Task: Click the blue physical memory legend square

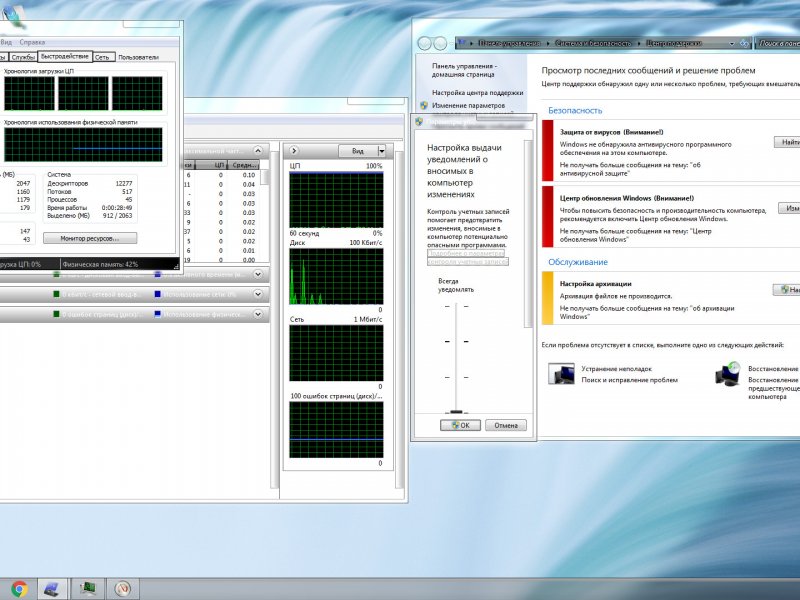Action: pyautogui.click(x=158, y=314)
